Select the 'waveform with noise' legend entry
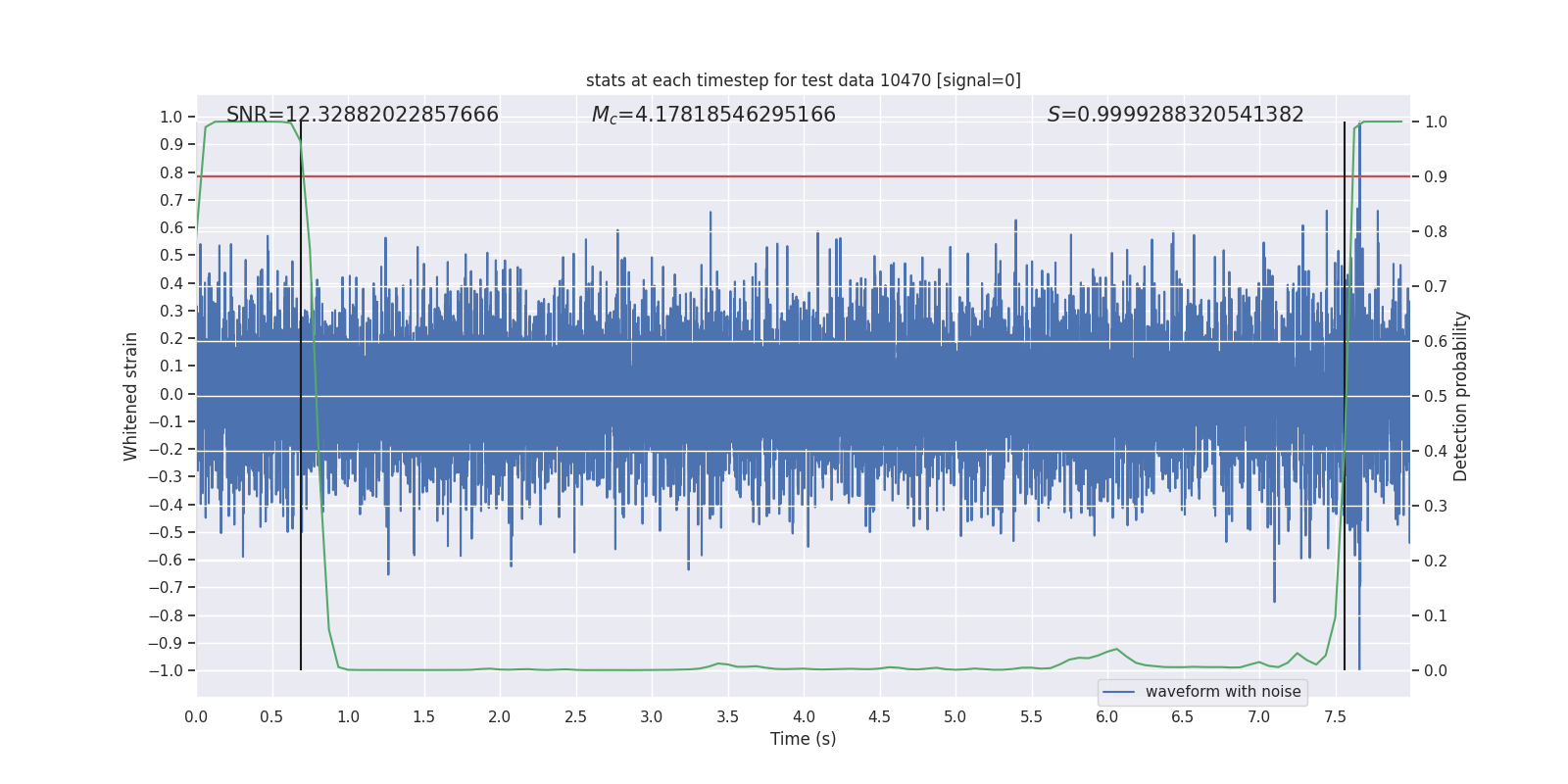The height and width of the screenshot is (784, 1568). (1222, 692)
